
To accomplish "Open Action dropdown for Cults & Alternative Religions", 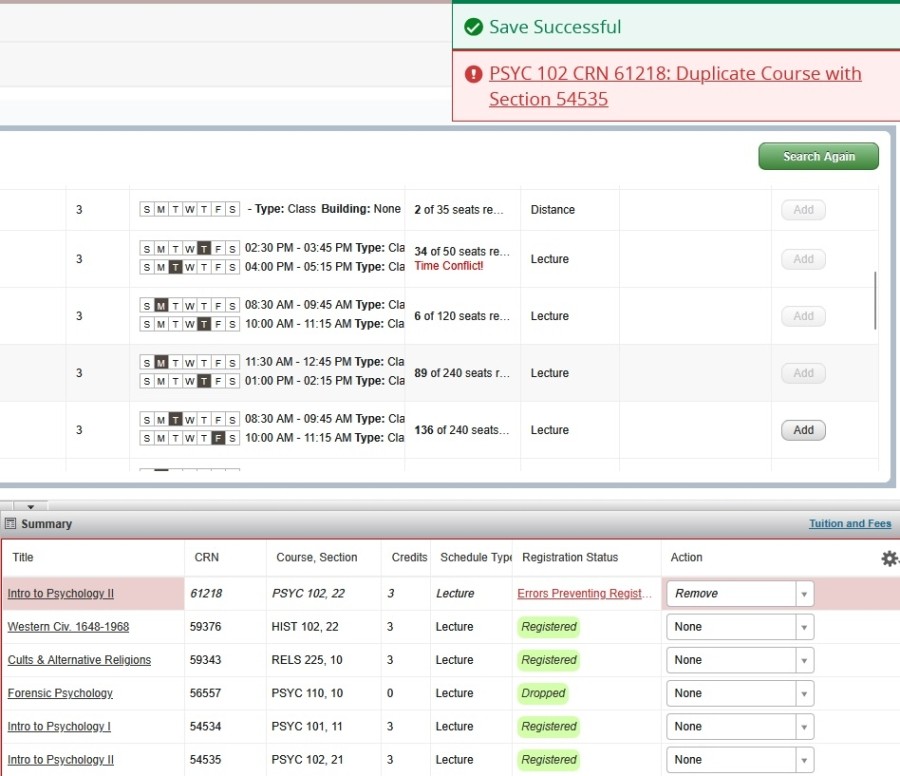I will tap(803, 660).
